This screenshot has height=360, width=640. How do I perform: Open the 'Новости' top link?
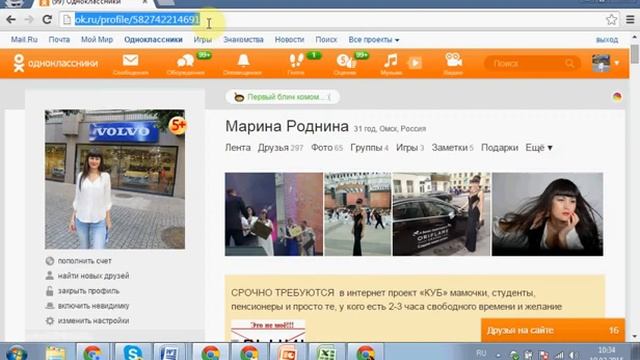click(x=289, y=40)
